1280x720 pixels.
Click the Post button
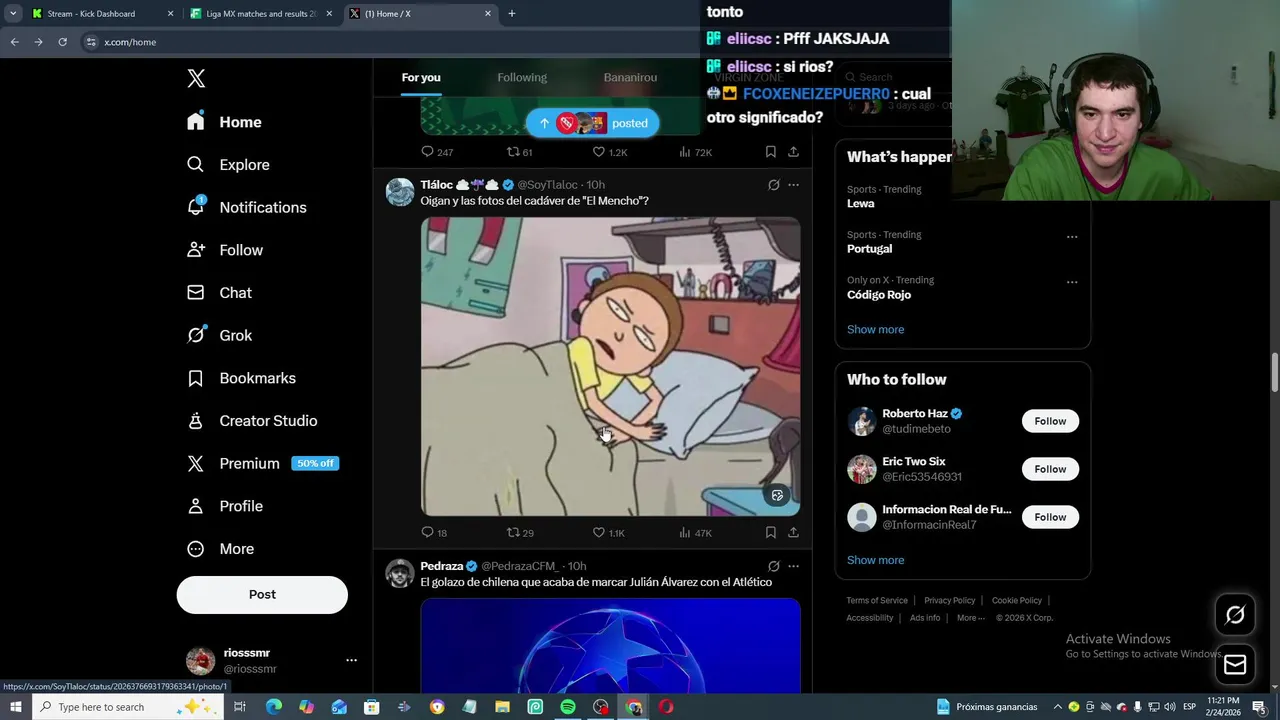[x=262, y=594]
